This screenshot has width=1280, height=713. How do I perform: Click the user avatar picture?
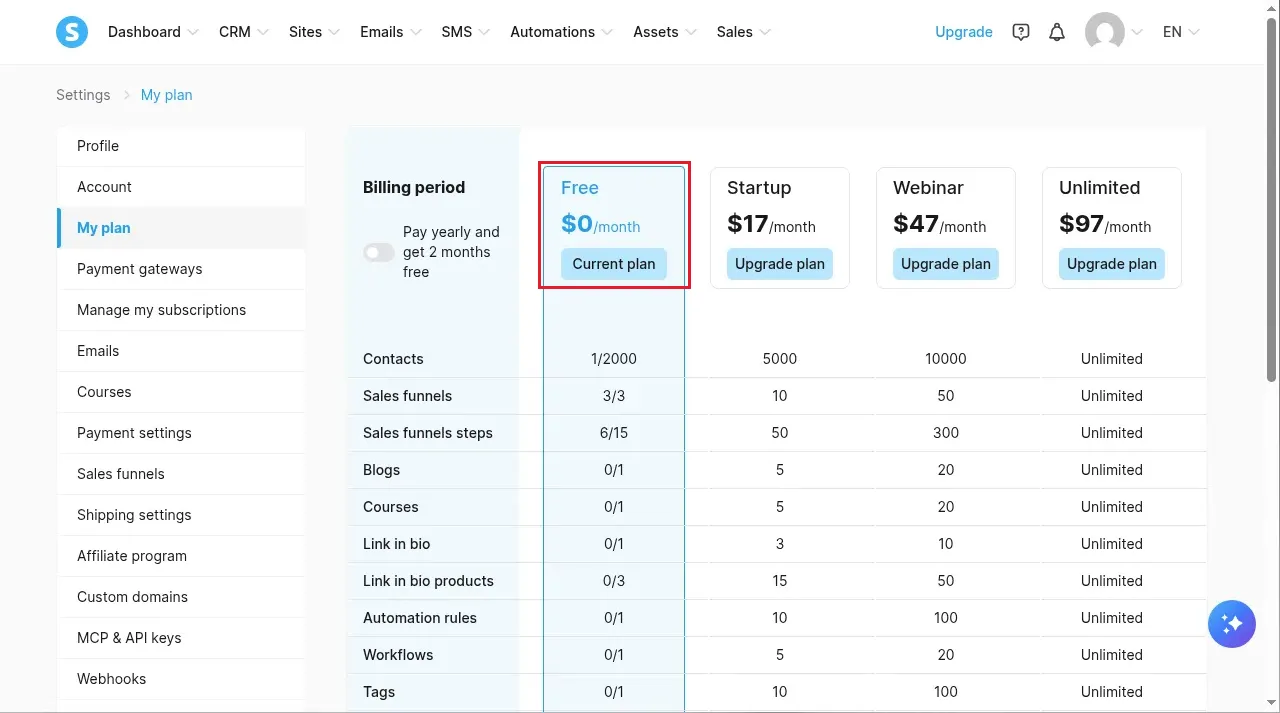(x=1105, y=32)
